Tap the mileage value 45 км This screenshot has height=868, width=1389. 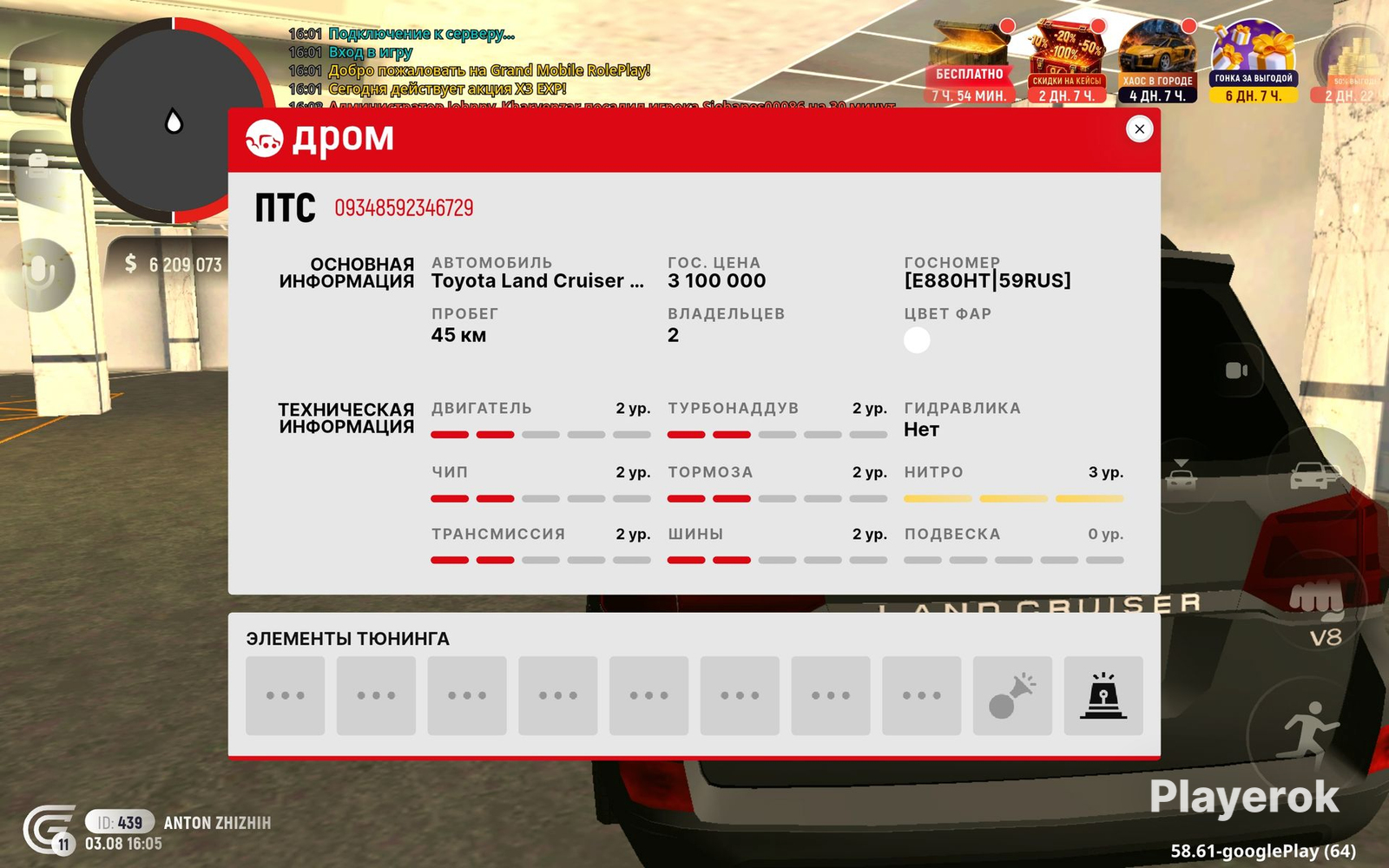tap(458, 336)
